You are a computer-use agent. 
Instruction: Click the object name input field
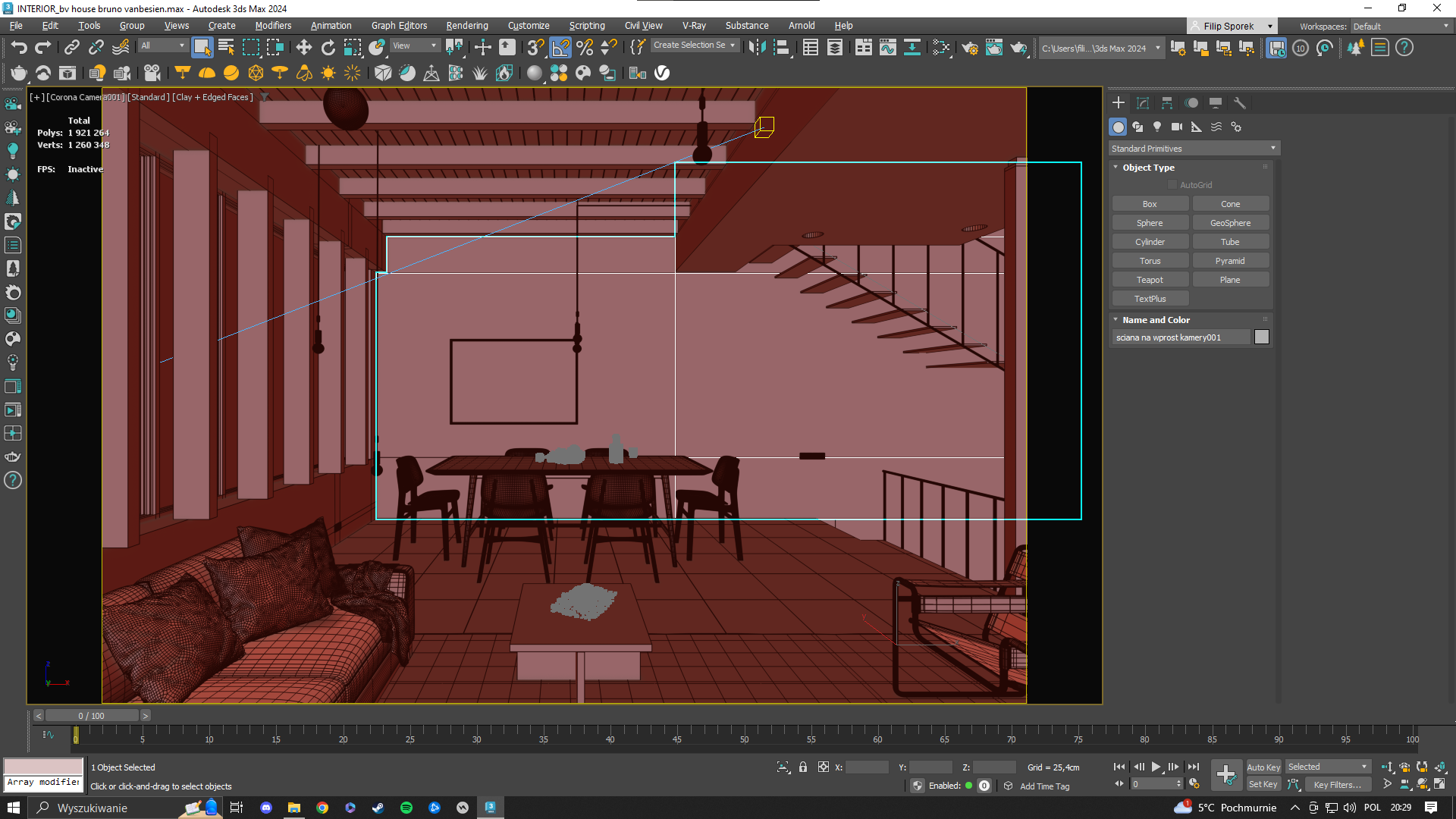click(x=1180, y=337)
